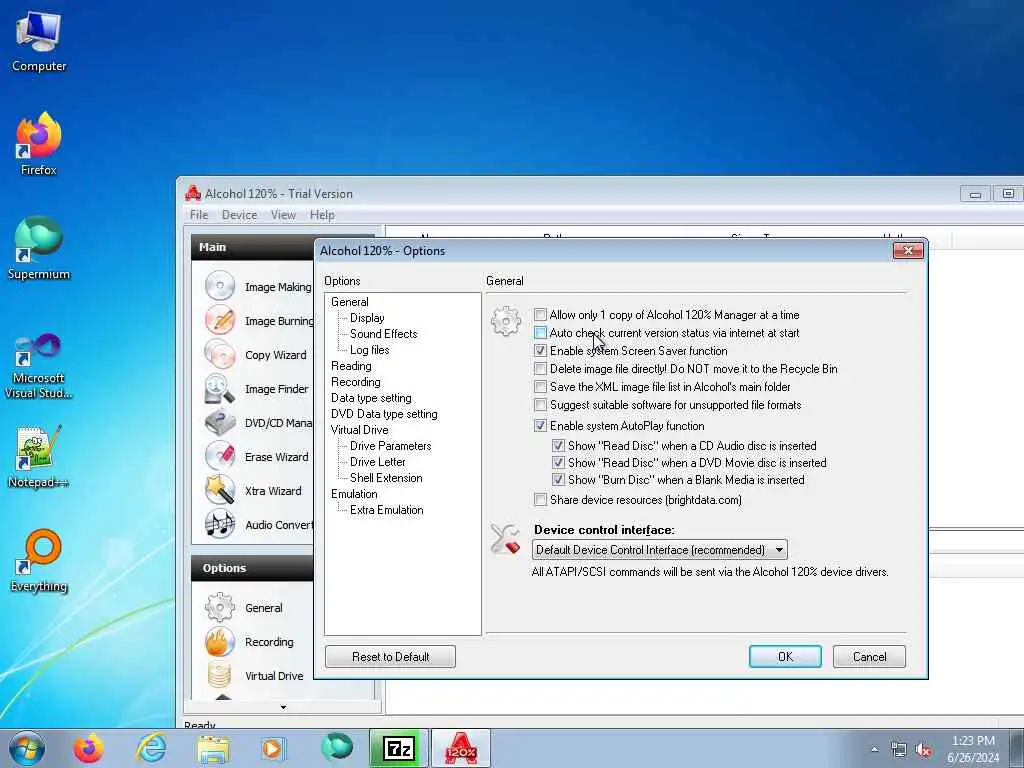Select Drive Letter tree item
Viewport: 1024px width, 768px height.
click(377, 462)
